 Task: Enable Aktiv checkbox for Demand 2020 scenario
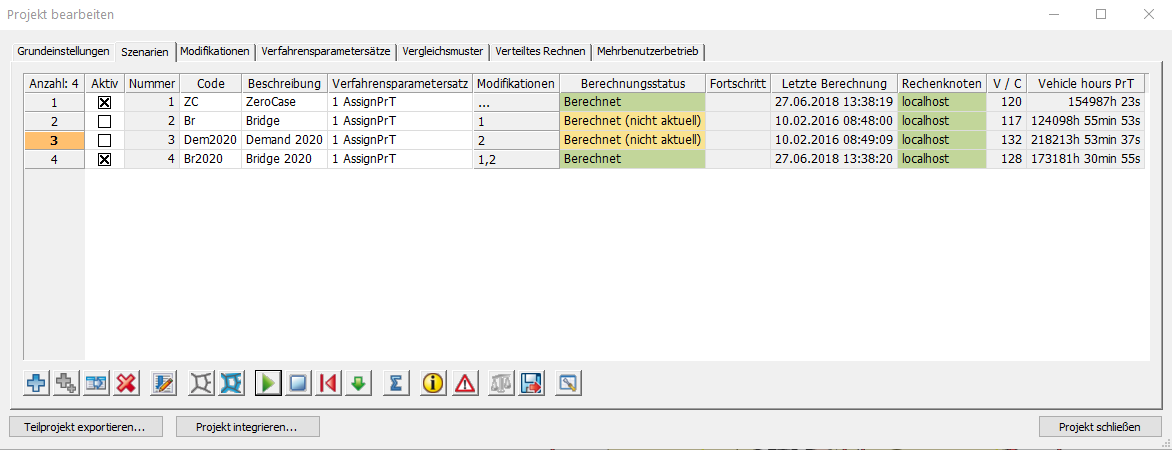[x=104, y=140]
